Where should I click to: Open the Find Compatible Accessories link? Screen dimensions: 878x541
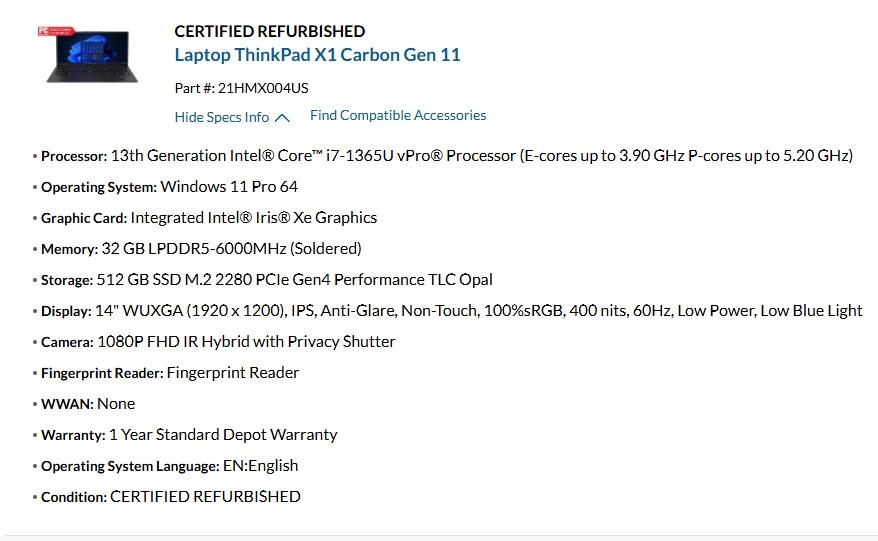click(x=398, y=115)
